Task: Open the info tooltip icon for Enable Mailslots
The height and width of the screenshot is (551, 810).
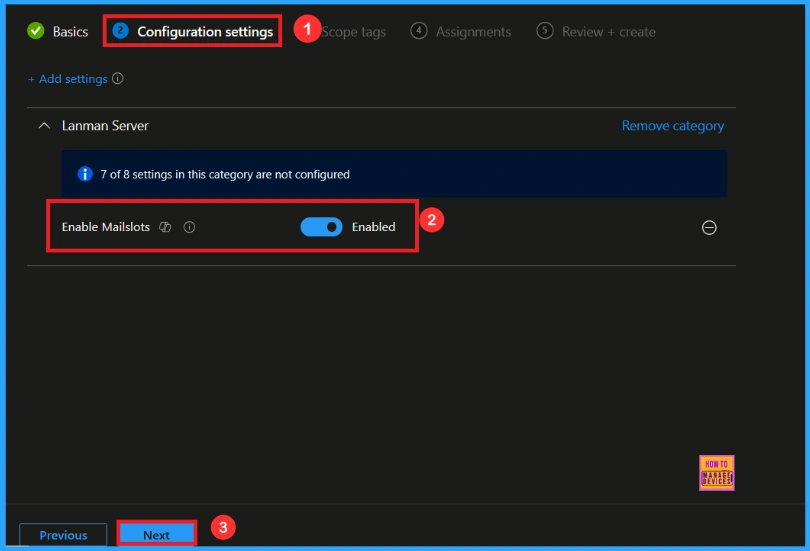Action: coord(189,227)
